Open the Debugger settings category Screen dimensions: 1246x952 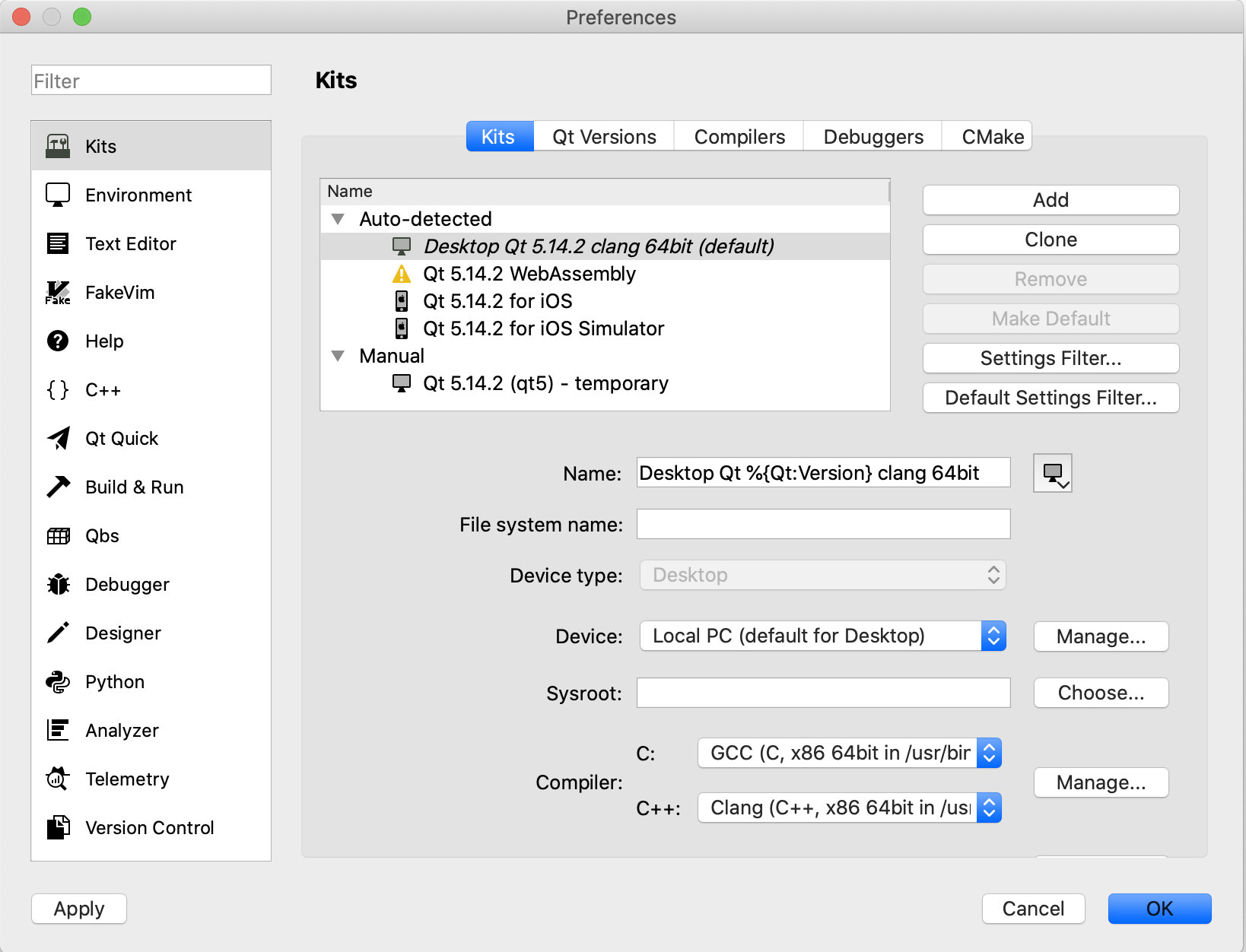tap(151, 584)
